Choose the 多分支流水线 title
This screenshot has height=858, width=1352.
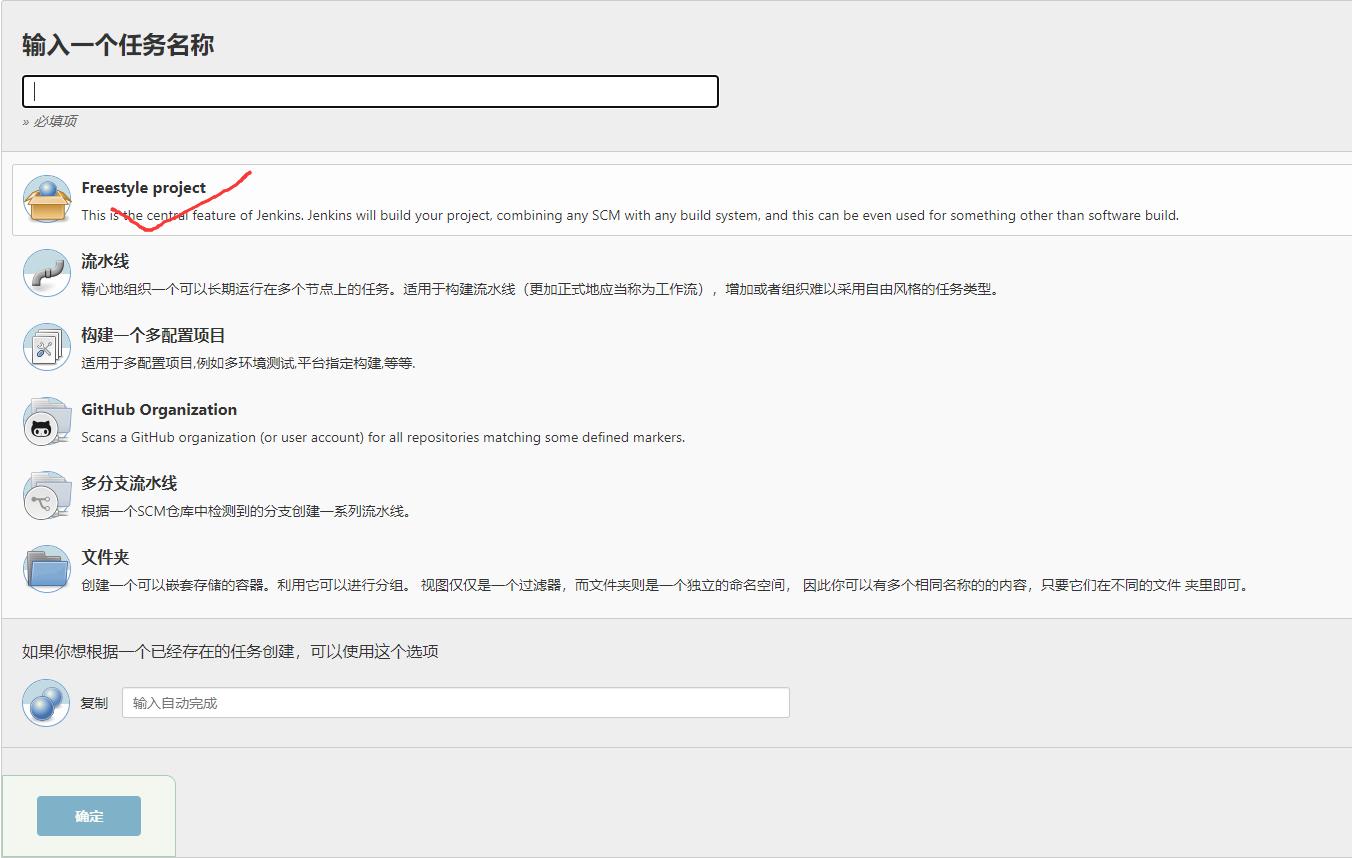tap(129, 484)
